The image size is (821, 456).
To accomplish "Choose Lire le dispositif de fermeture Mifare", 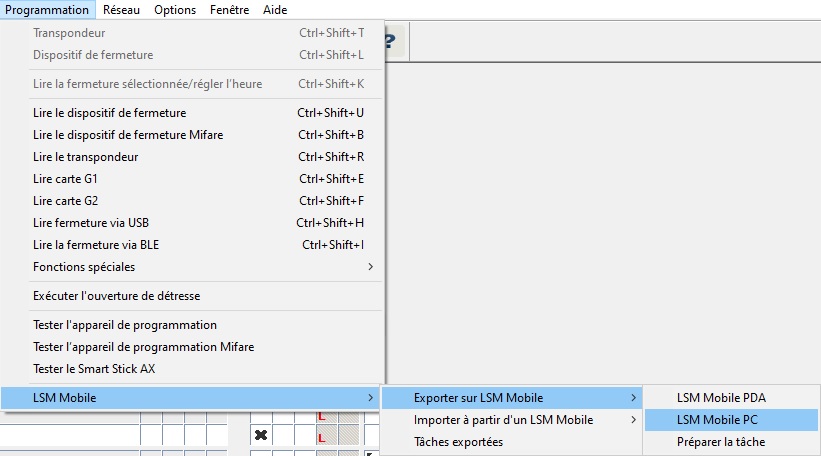I will pyautogui.click(x=128, y=135).
